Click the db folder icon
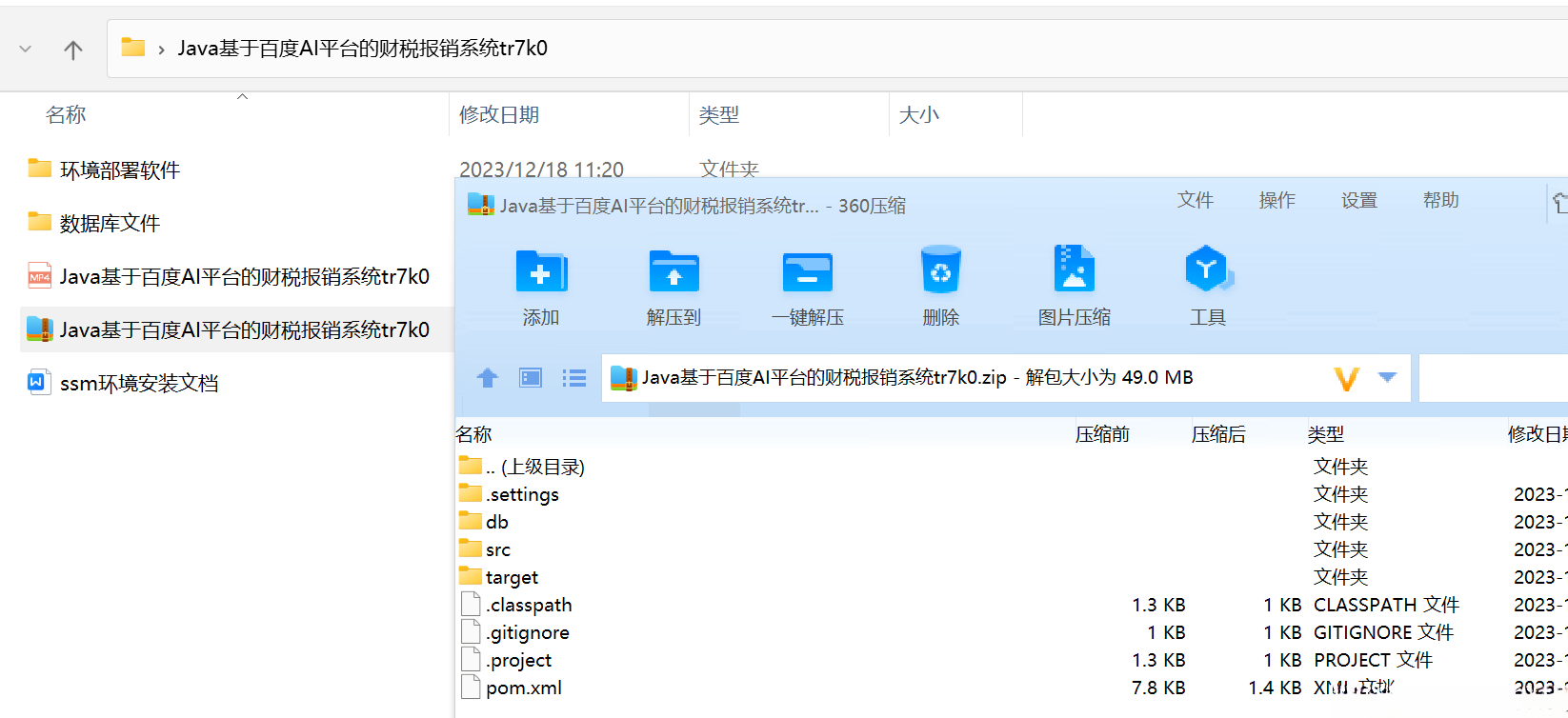 coord(471,521)
